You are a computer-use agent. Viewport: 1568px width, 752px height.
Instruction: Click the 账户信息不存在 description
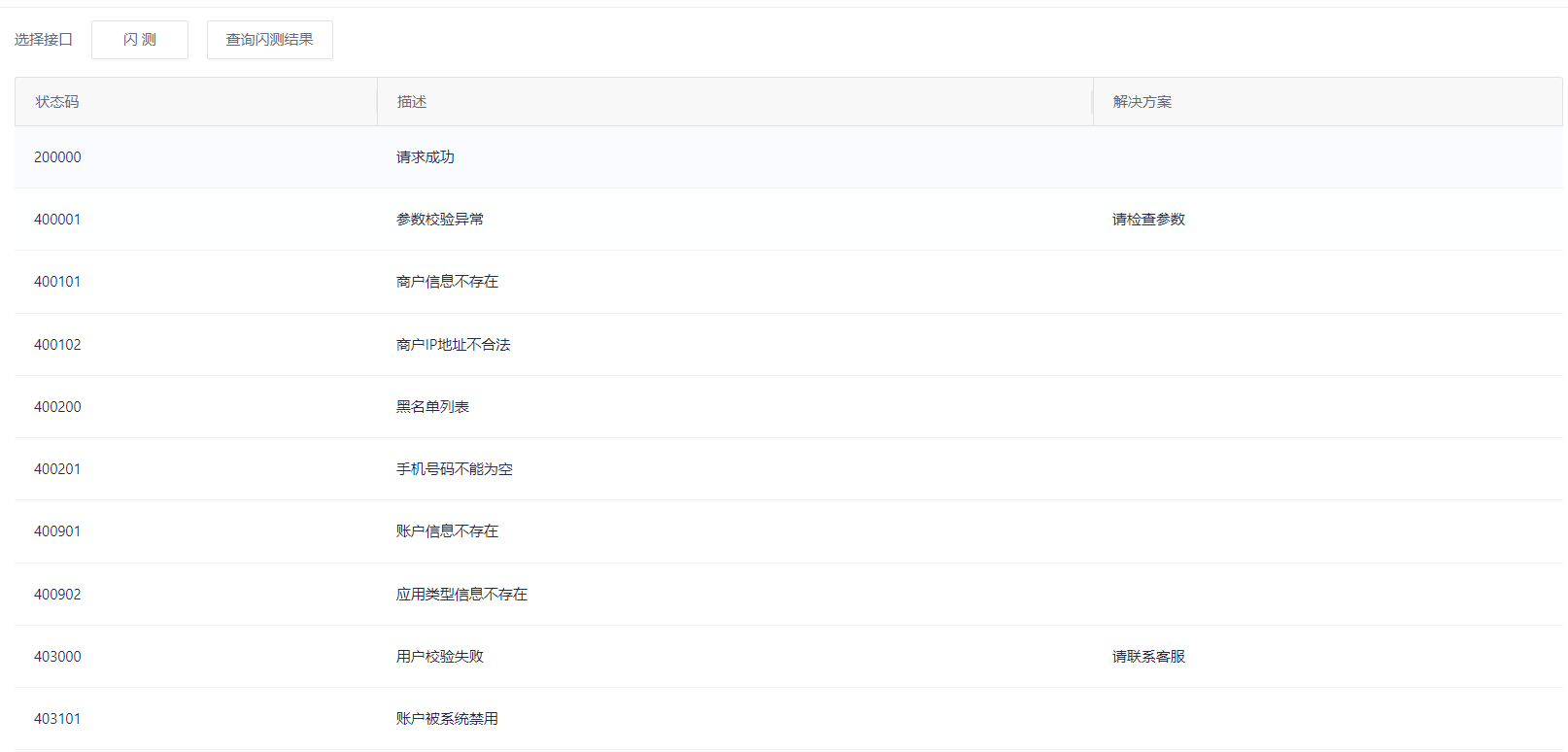tap(447, 531)
